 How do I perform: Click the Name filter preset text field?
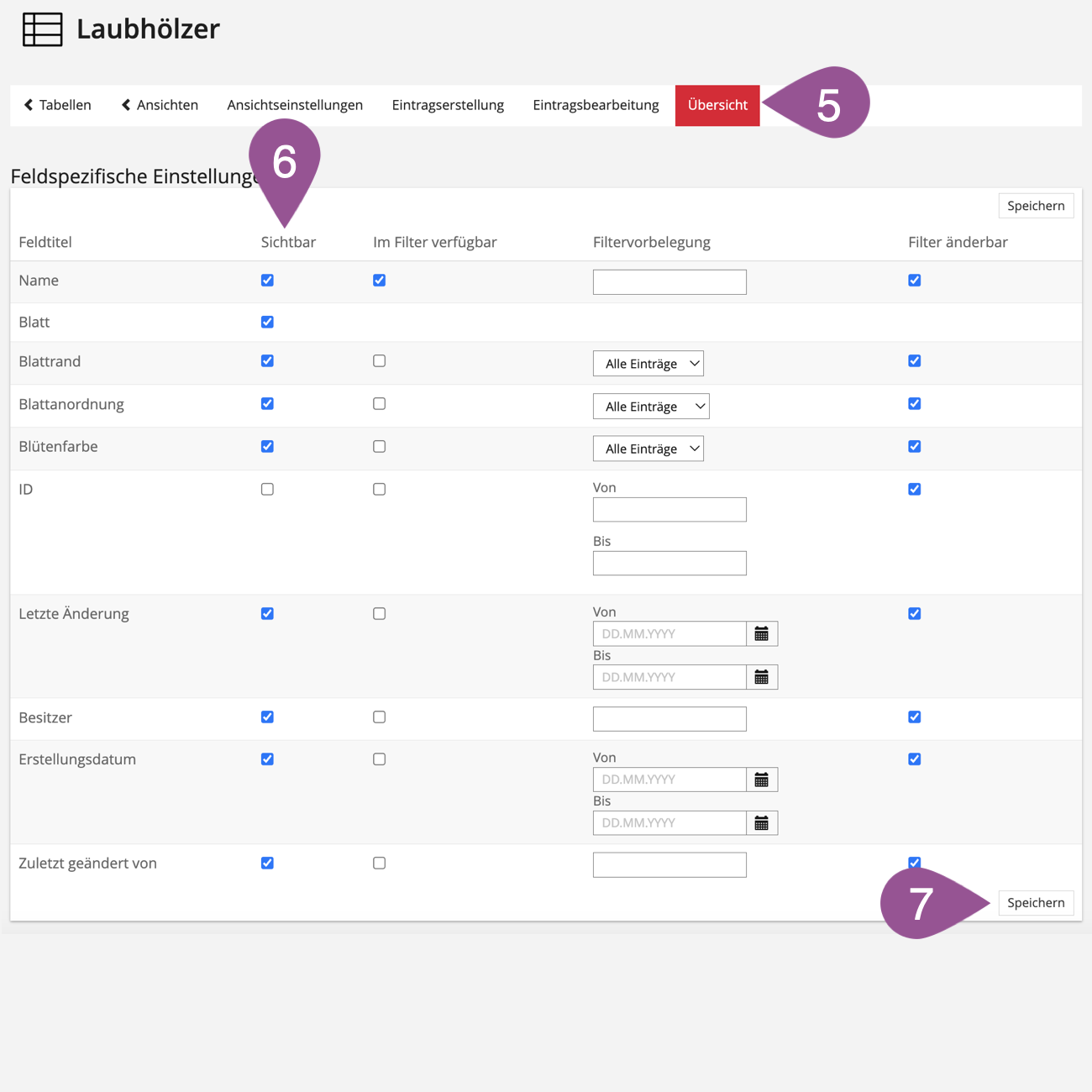coord(669,282)
